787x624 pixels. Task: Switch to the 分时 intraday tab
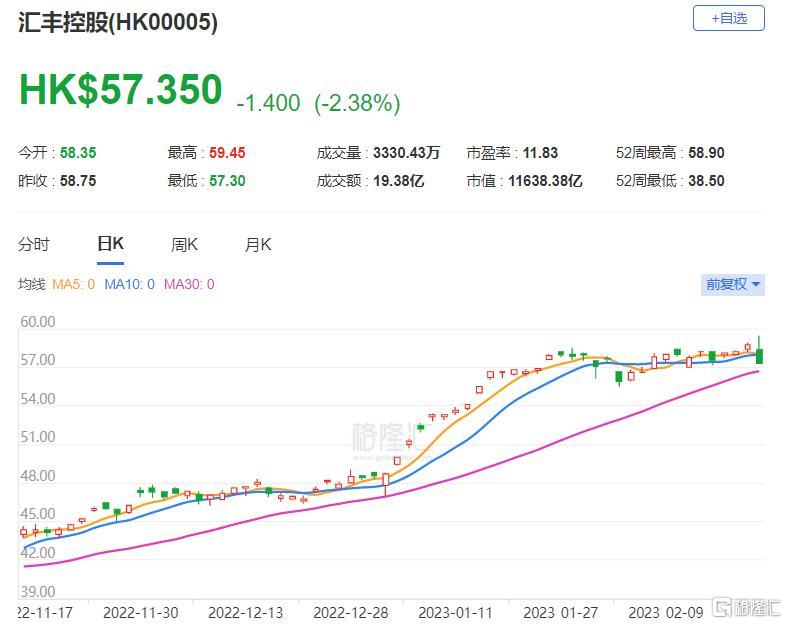pyautogui.click(x=34, y=245)
